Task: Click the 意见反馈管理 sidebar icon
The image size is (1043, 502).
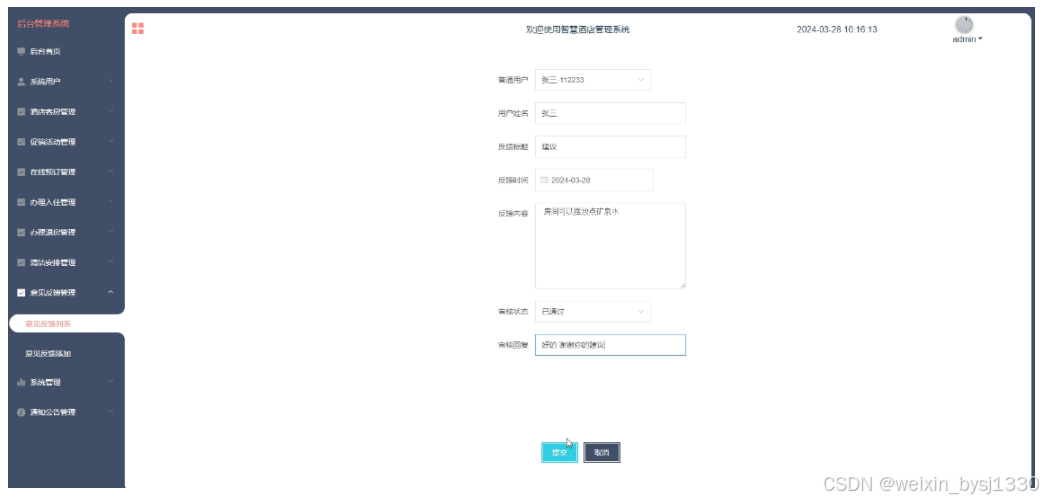Action: (x=21, y=293)
